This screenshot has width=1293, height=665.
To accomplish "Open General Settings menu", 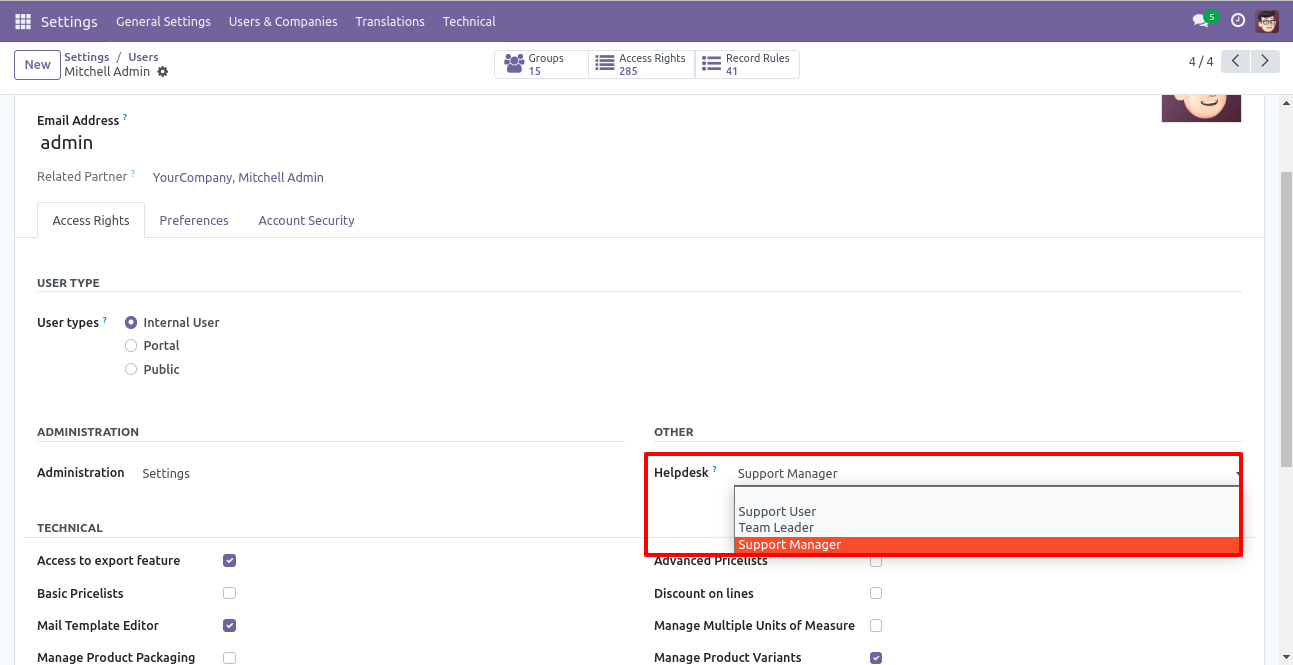I will click(163, 21).
